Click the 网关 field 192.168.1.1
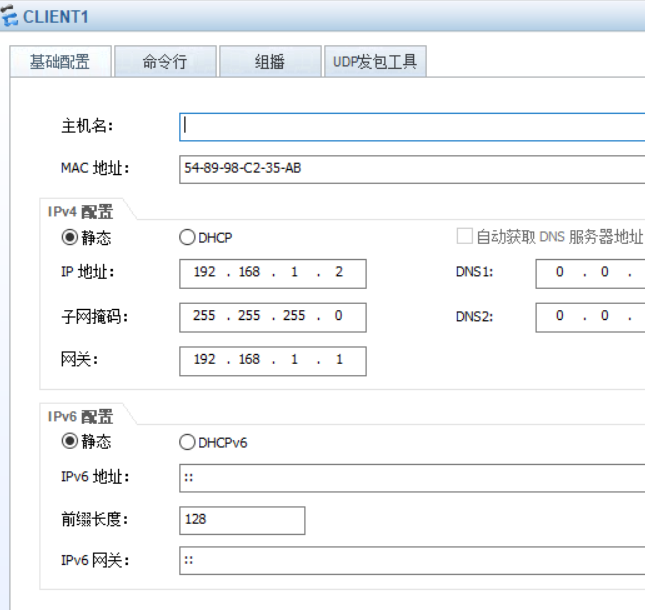645x610 pixels. point(273,361)
